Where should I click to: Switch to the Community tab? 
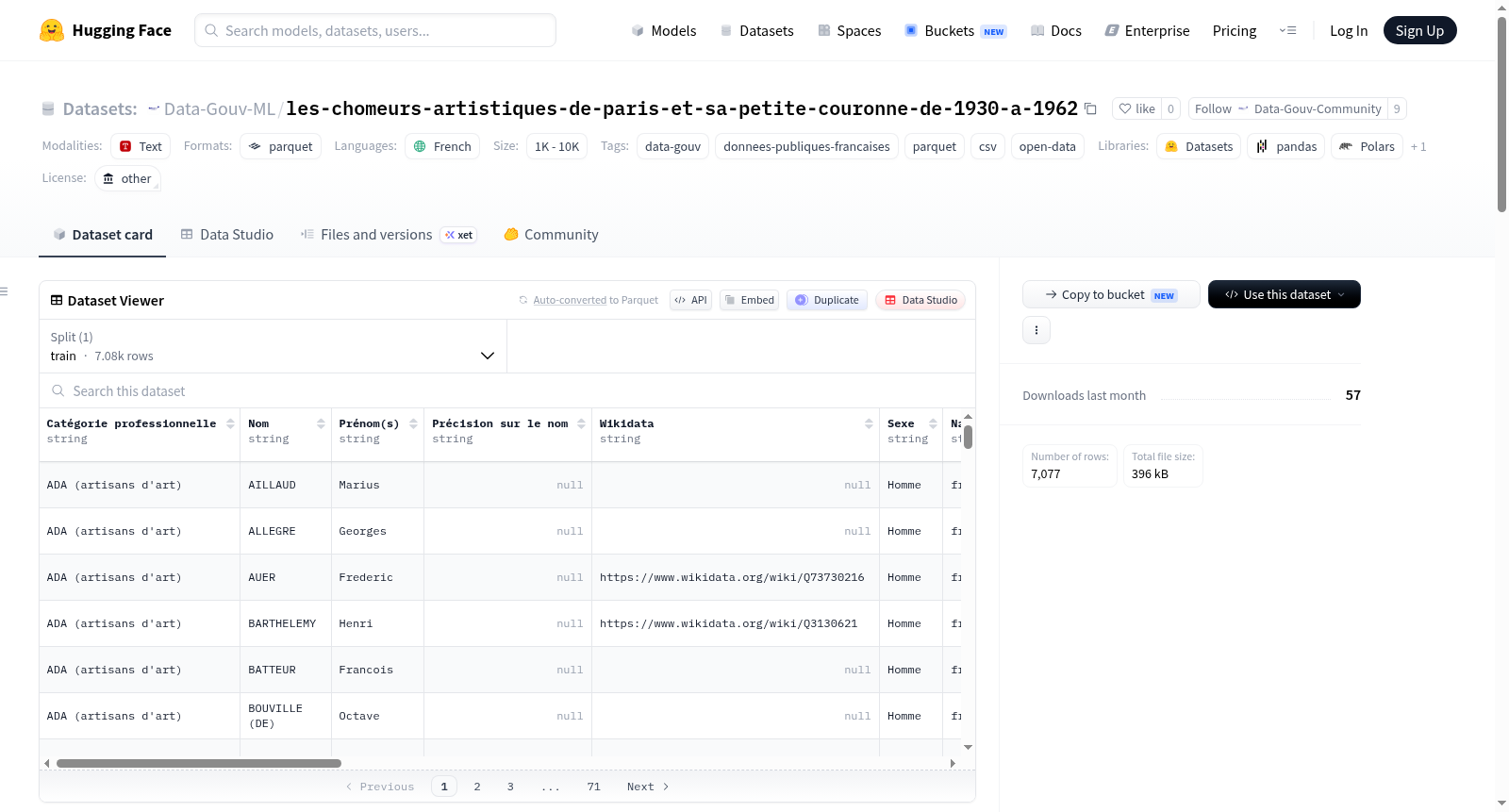[x=551, y=234]
